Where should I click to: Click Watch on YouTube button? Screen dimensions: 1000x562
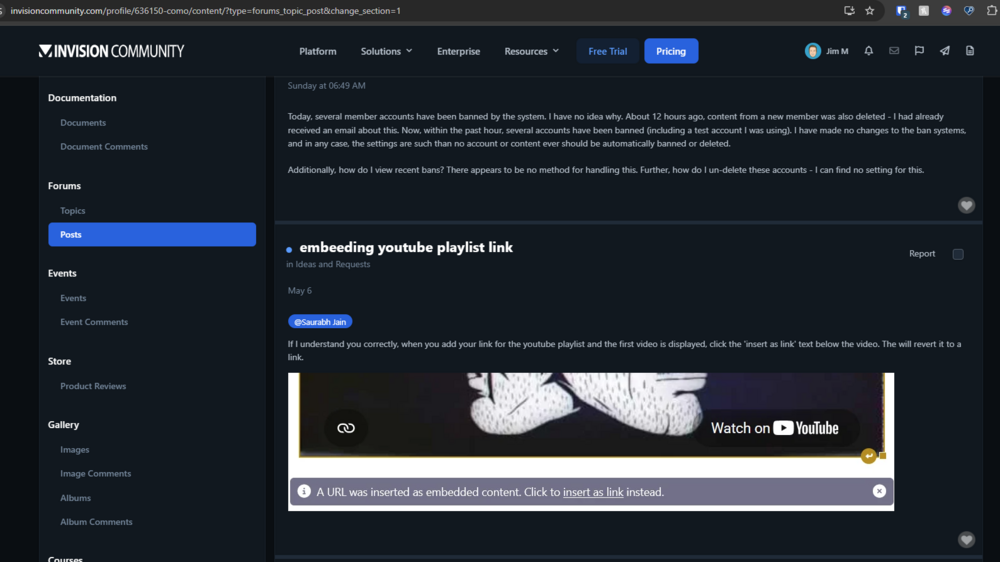pyautogui.click(x=775, y=428)
